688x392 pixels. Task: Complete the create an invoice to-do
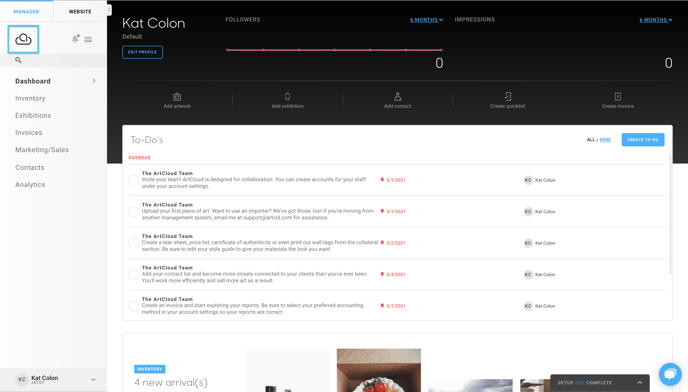134,306
